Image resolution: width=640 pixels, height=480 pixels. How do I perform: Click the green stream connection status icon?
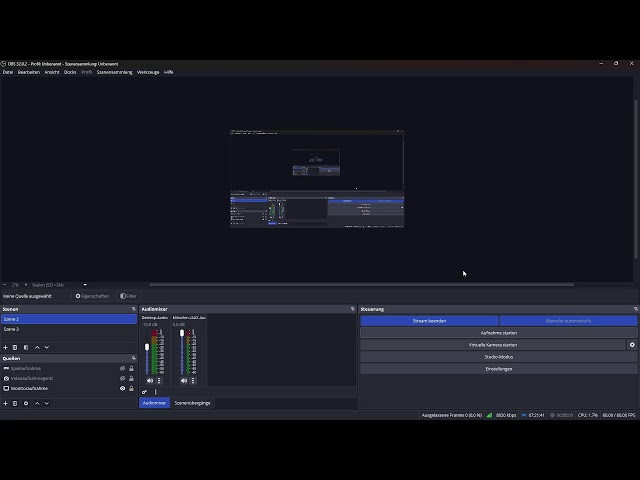489,415
